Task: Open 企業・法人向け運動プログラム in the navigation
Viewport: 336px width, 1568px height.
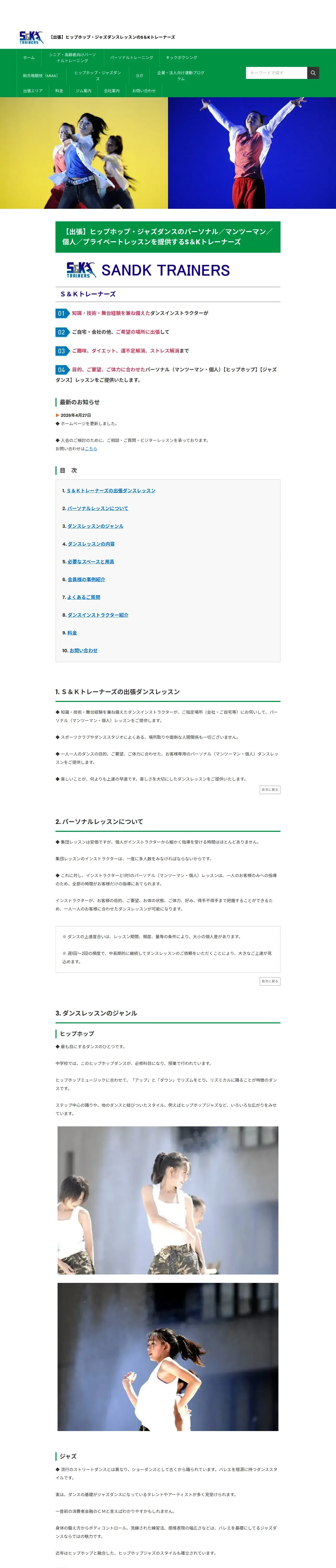Action: (181, 76)
